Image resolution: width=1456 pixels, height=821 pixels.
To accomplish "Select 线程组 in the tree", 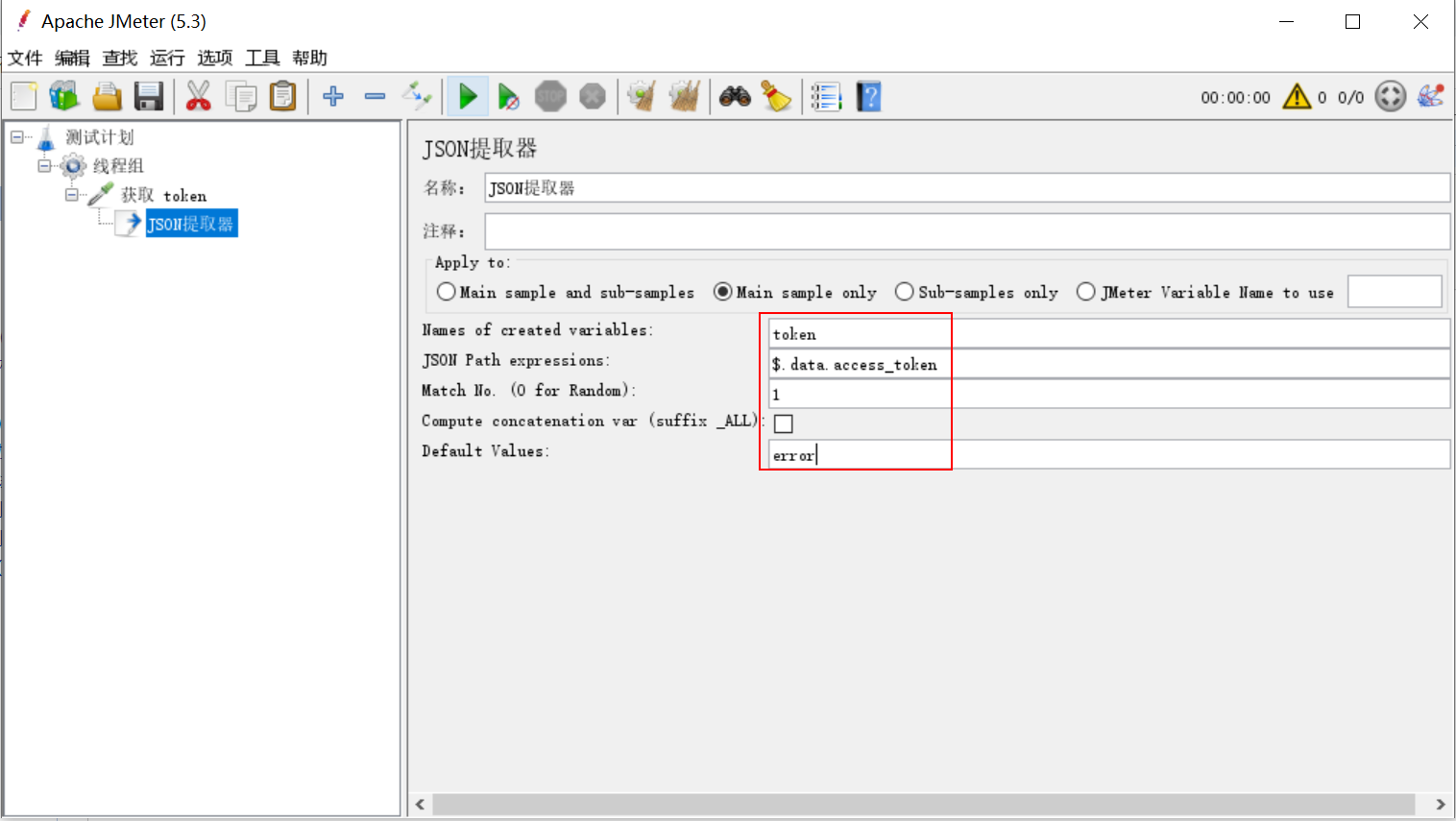I will (118, 166).
